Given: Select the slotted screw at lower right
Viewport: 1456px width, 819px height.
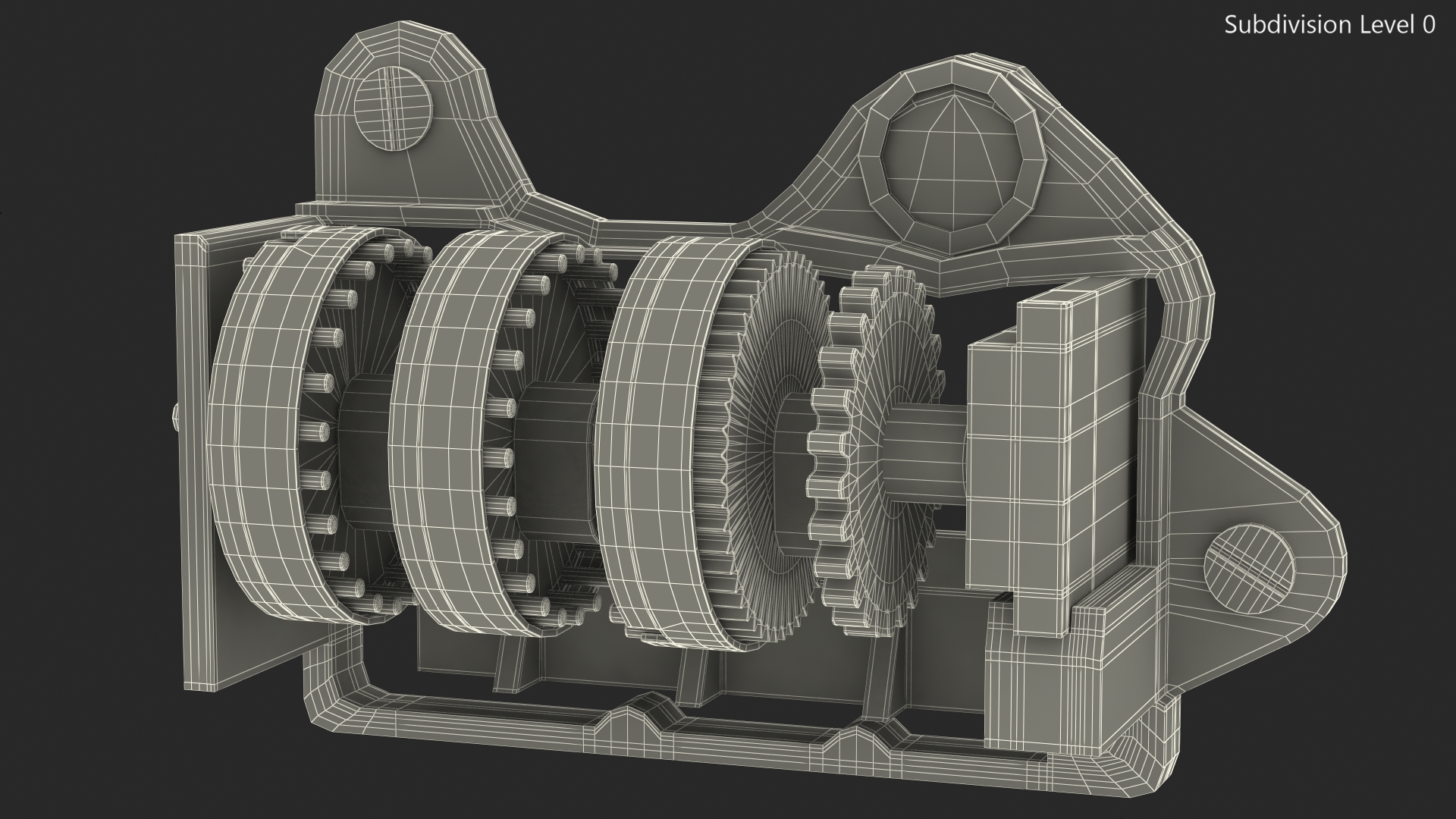Looking at the screenshot, I should [x=1249, y=569].
